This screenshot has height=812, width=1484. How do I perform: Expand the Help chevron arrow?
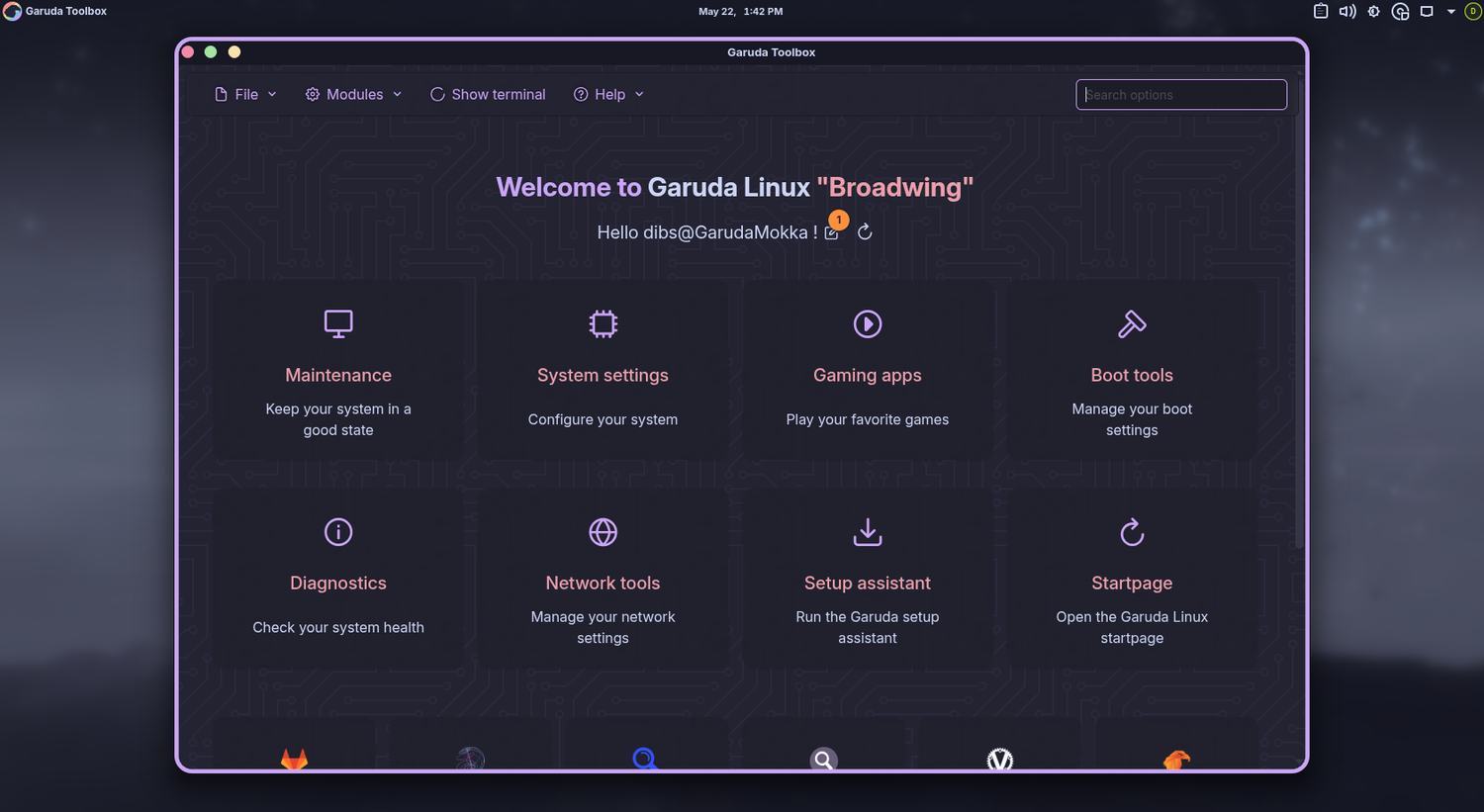click(639, 94)
